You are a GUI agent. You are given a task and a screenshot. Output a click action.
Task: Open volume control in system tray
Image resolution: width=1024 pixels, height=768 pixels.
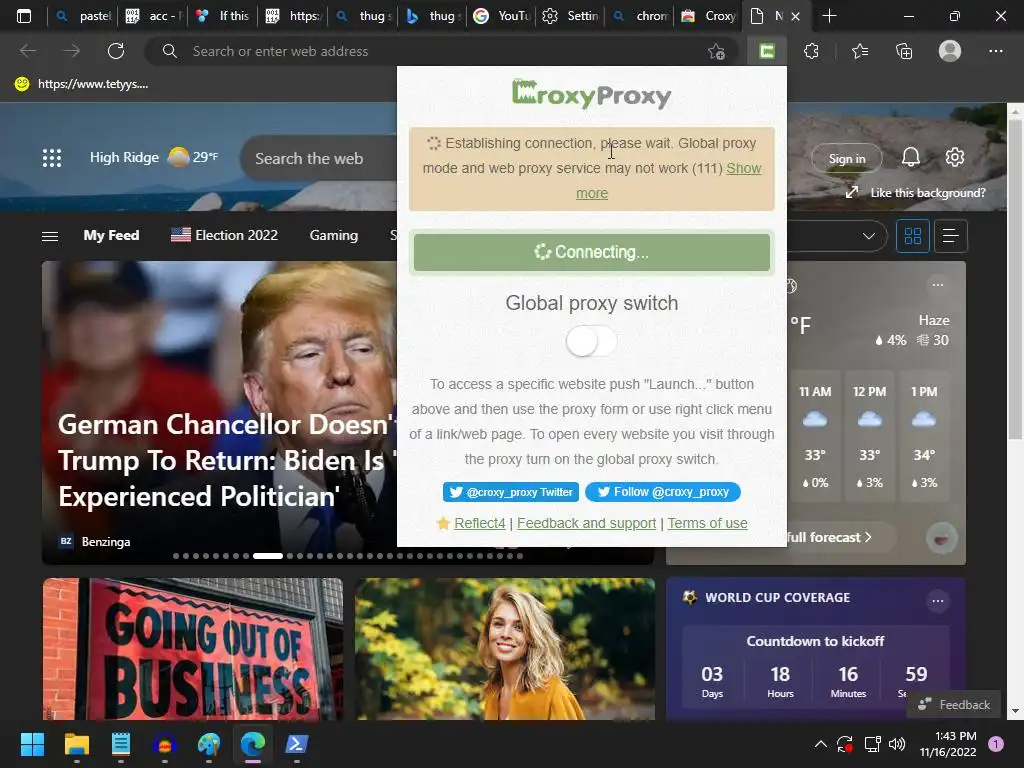(897, 744)
